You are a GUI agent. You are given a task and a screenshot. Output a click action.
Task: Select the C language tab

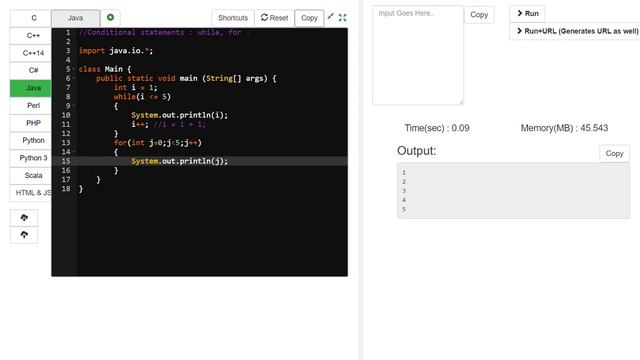[x=31, y=18]
